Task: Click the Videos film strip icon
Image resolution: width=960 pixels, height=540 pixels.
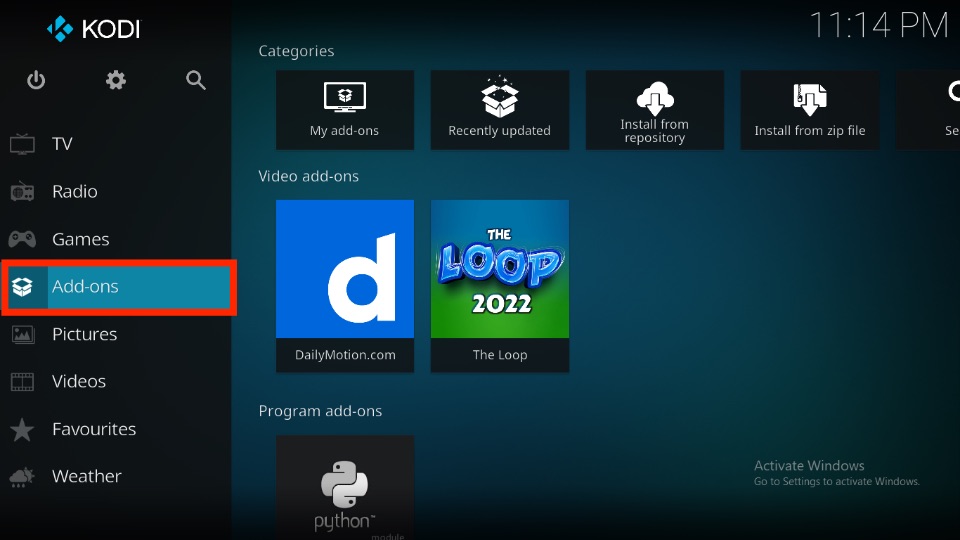Action: (x=23, y=381)
